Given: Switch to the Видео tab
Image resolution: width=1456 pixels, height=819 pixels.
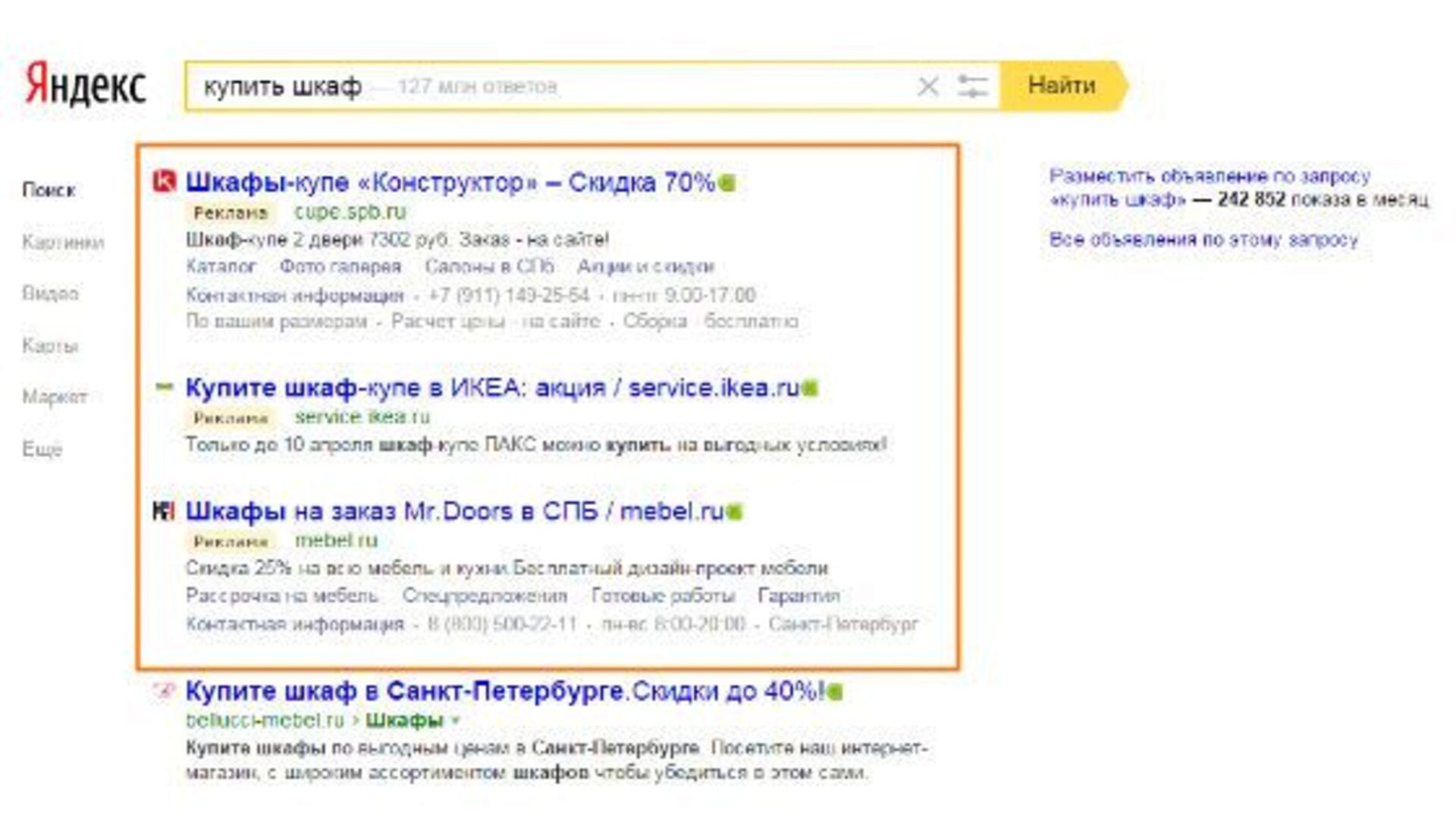Looking at the screenshot, I should point(50,293).
